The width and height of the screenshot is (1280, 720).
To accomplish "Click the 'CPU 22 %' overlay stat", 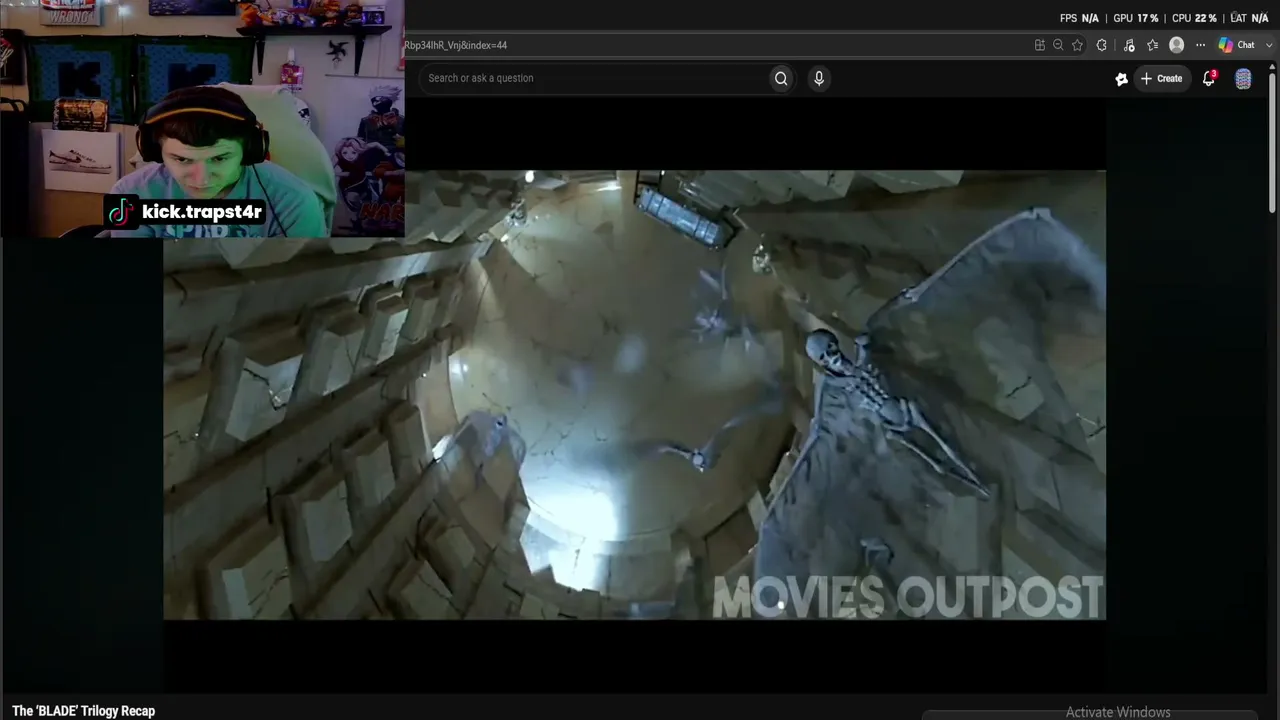I will 1194,18.
